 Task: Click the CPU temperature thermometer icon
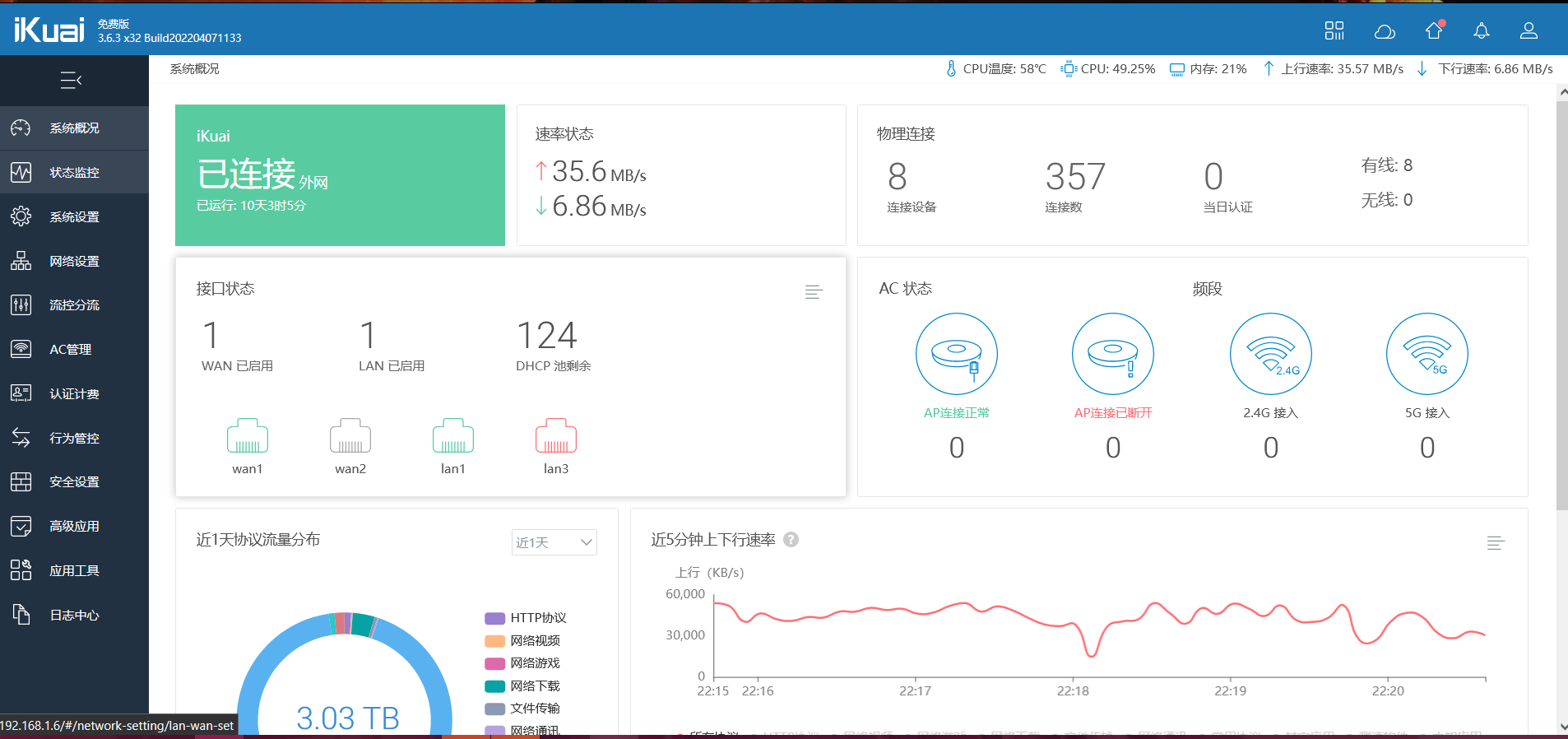pyautogui.click(x=951, y=68)
